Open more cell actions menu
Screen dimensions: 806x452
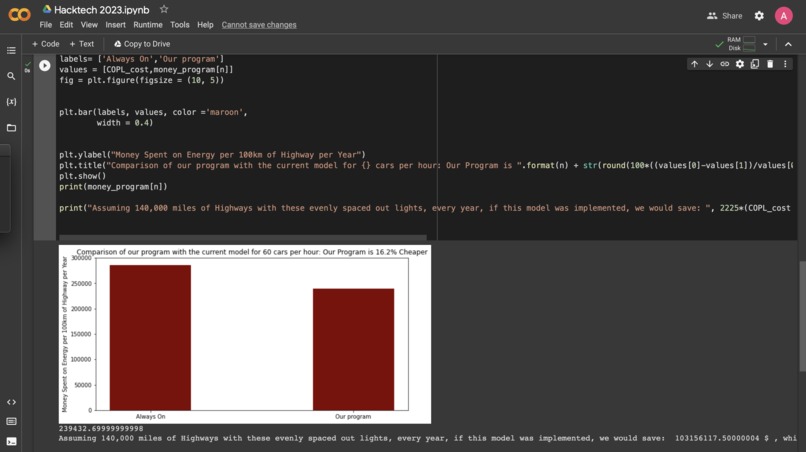click(x=785, y=64)
